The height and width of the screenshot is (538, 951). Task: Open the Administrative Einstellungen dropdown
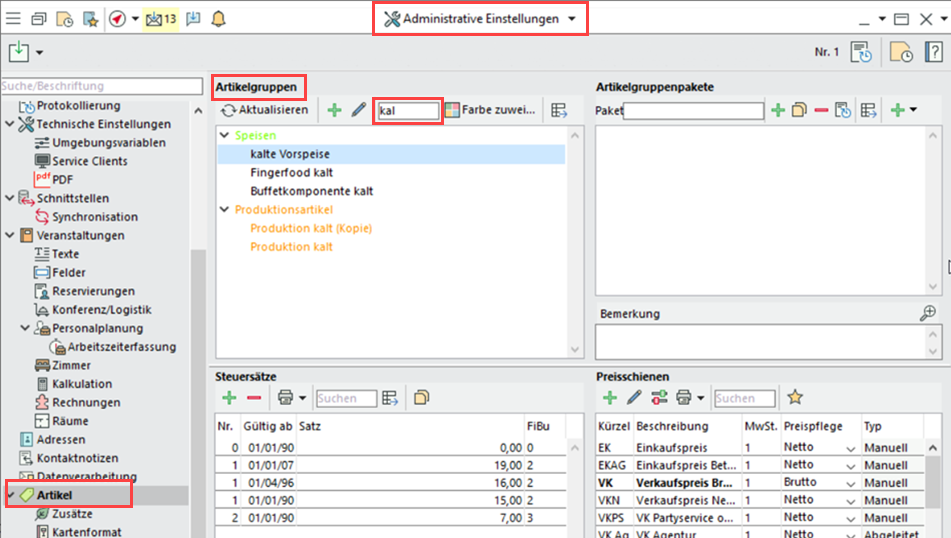point(480,19)
